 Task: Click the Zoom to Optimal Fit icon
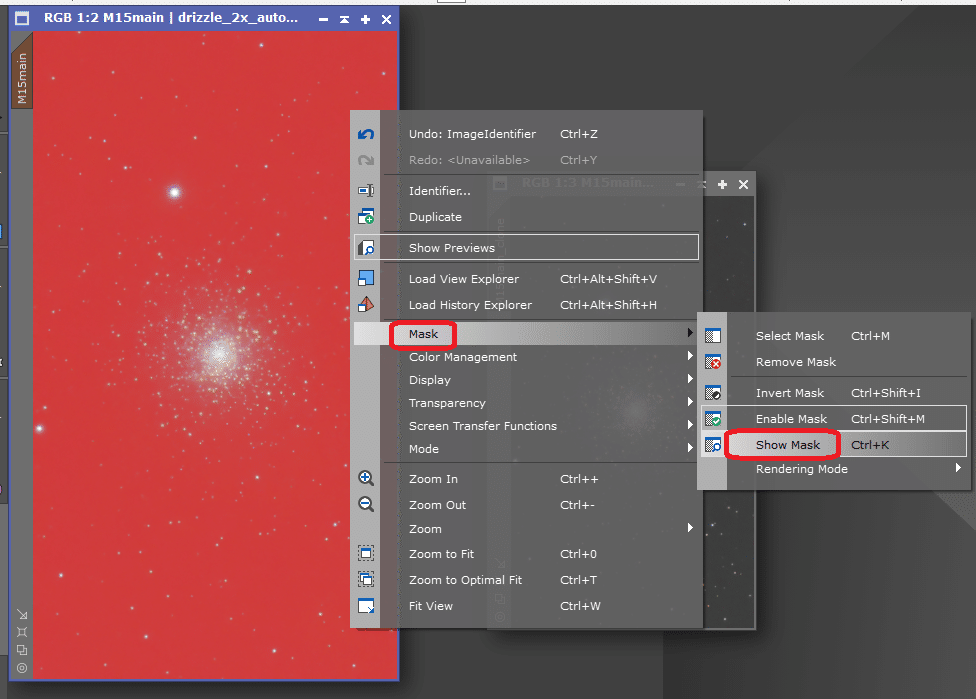pos(366,579)
